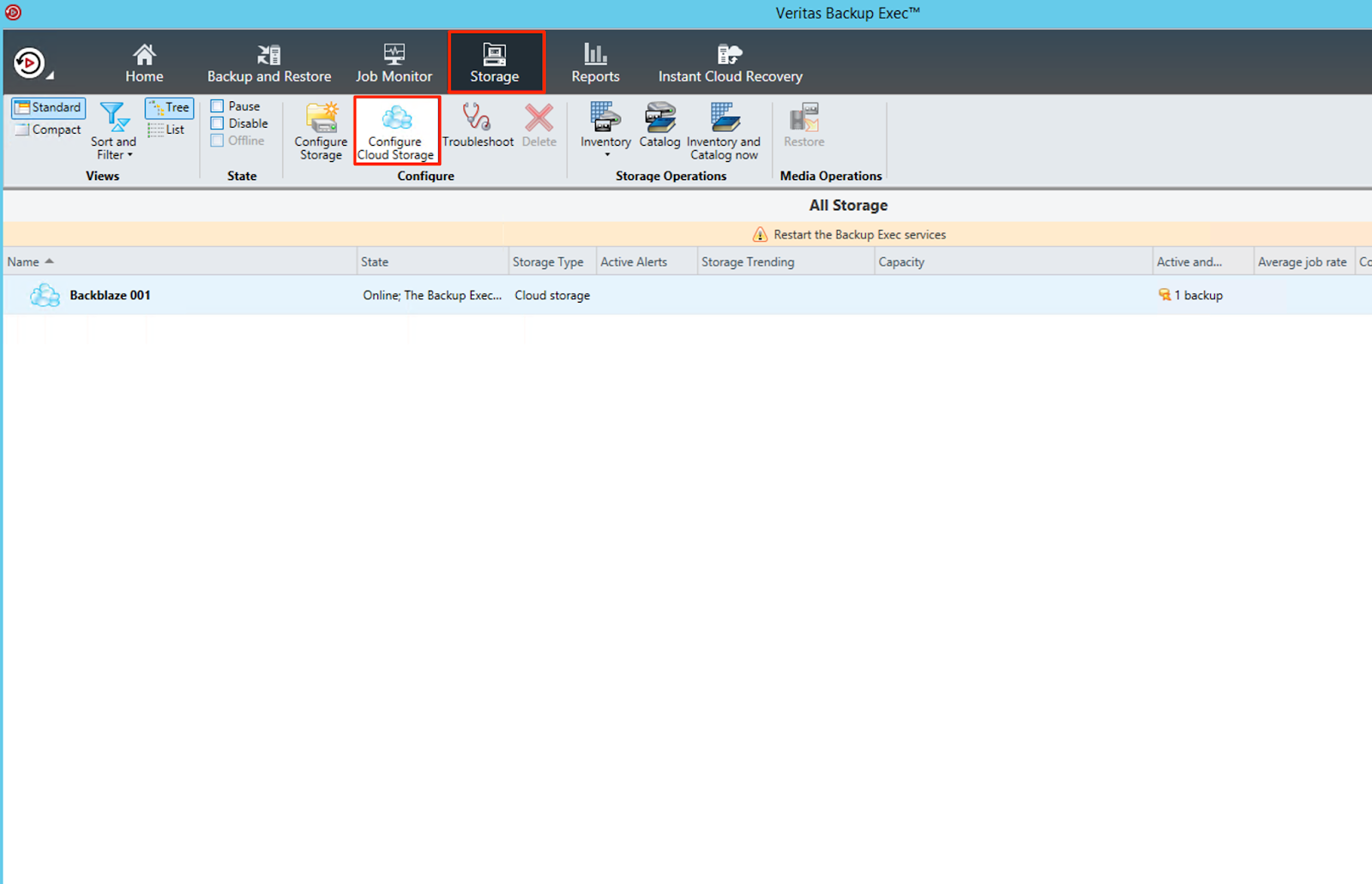Click the Restart Backup Exec services warning

tap(849, 234)
